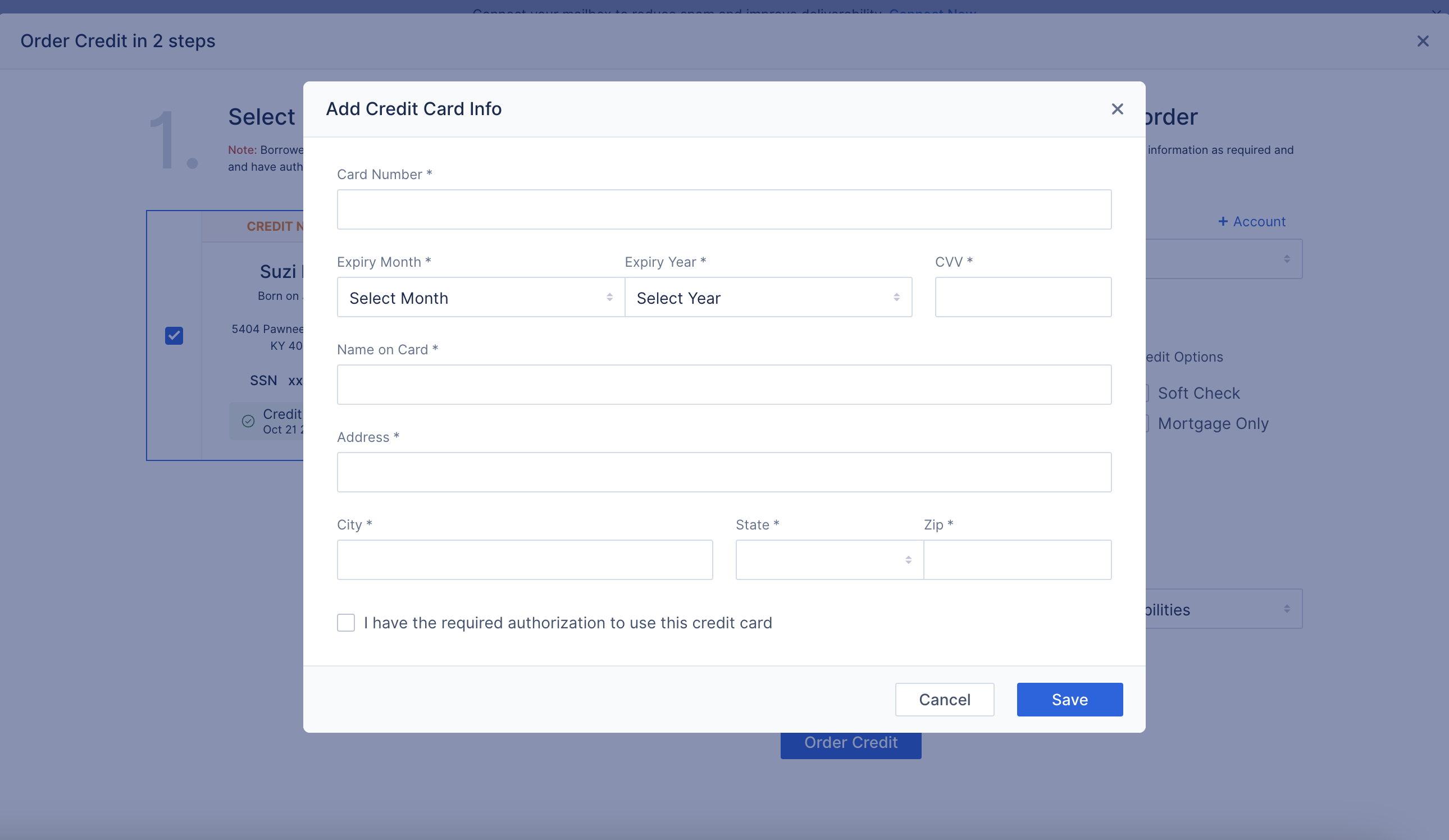Open the Select Year dropdown

pyautogui.click(x=768, y=297)
